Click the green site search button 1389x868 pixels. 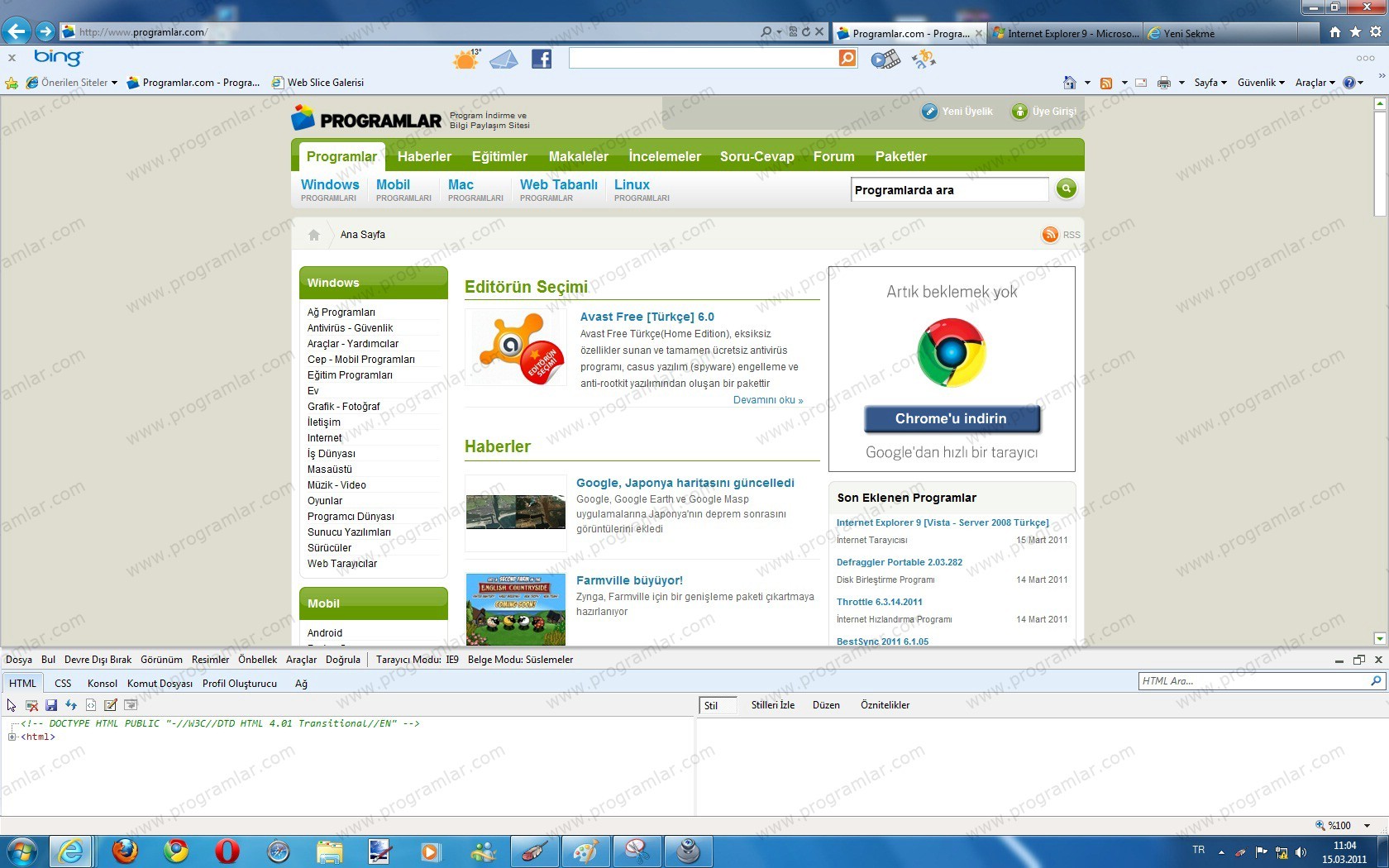pyautogui.click(x=1067, y=188)
